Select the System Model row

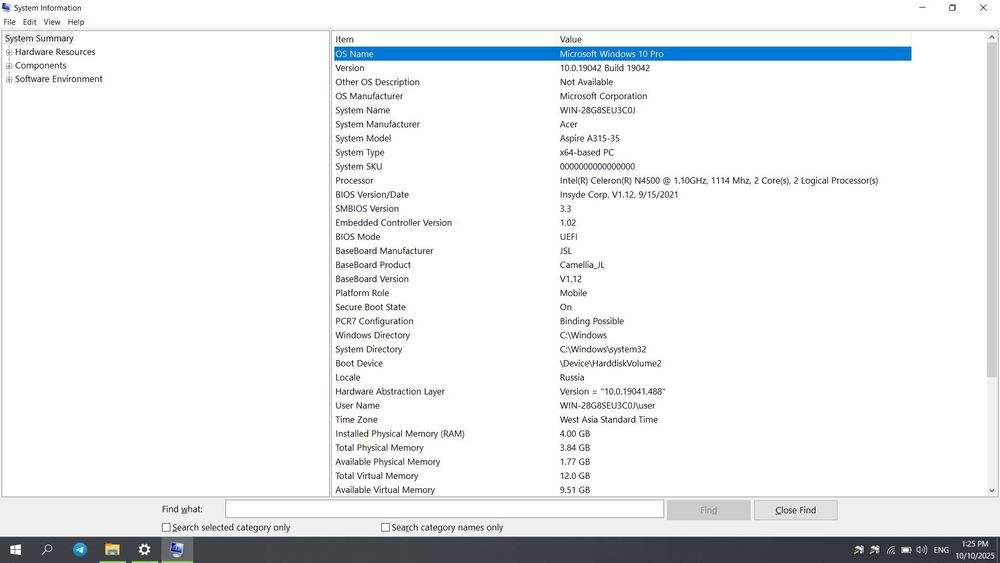622,138
